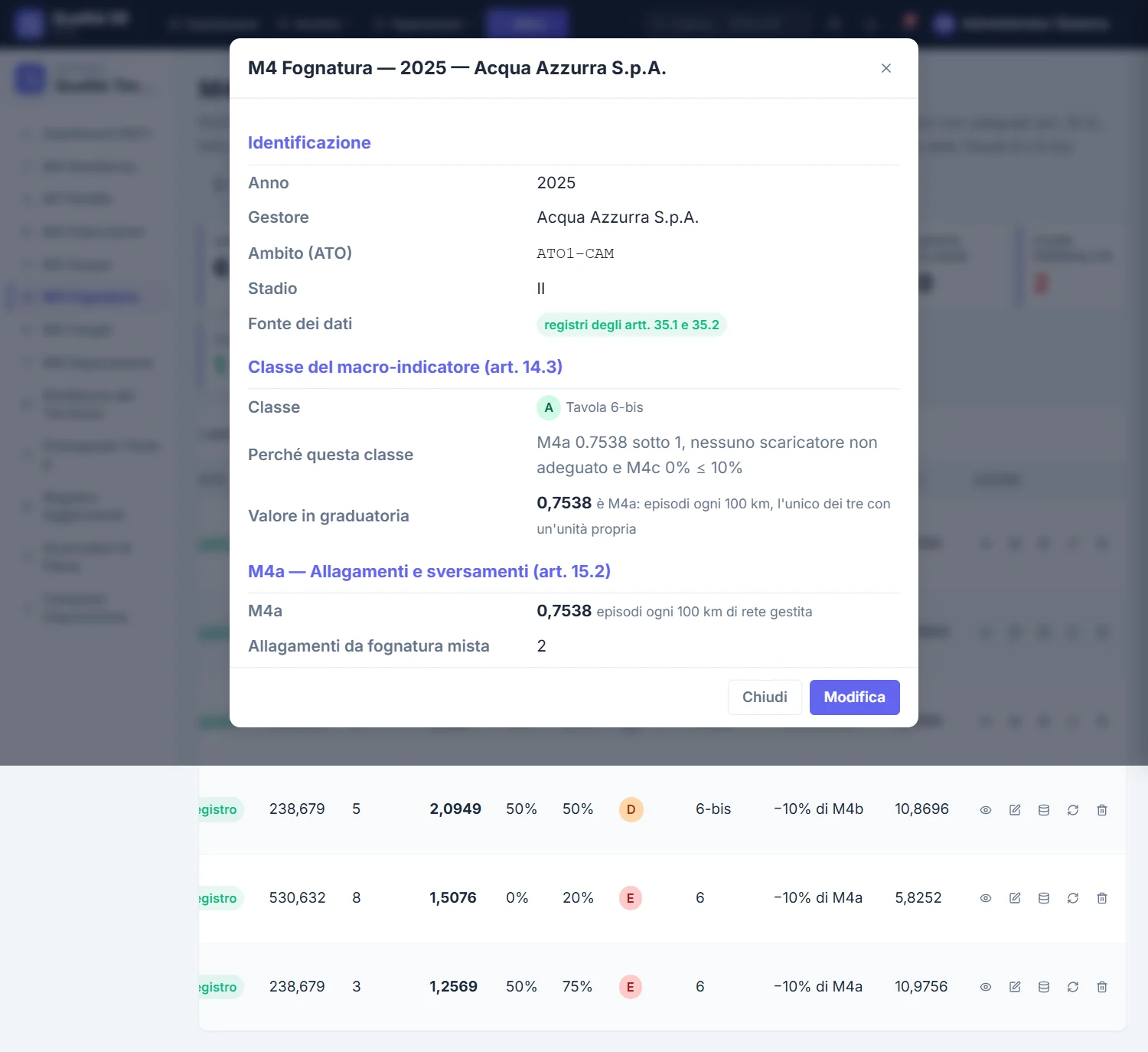The height and width of the screenshot is (1052, 1148).
Task: View details of the 1,2569 row
Action: coord(986,987)
